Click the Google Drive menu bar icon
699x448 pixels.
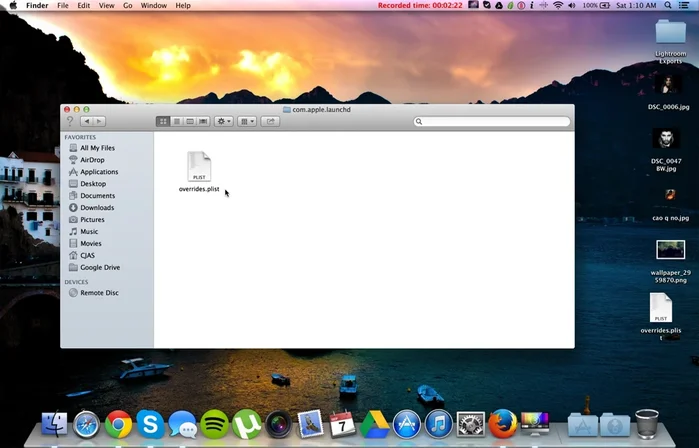499,5
